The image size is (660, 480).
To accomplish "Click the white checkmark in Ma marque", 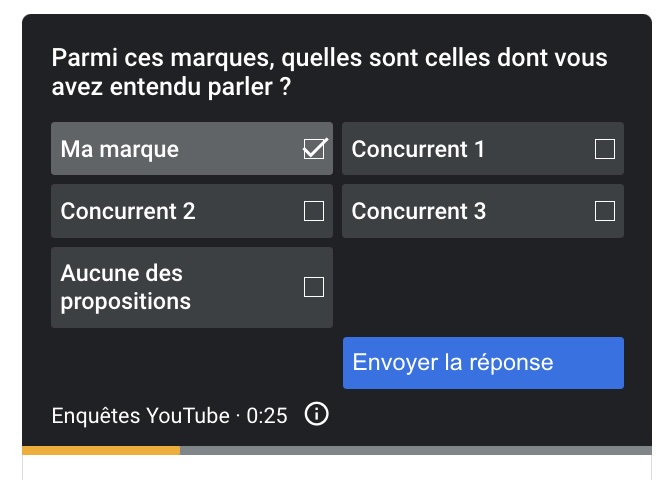I will (316, 148).
